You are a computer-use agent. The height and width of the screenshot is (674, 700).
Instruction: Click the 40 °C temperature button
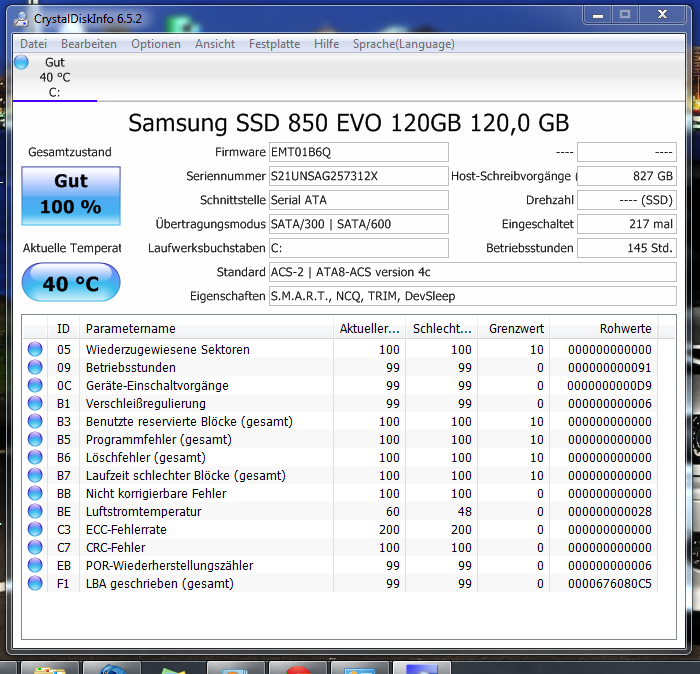pos(71,283)
